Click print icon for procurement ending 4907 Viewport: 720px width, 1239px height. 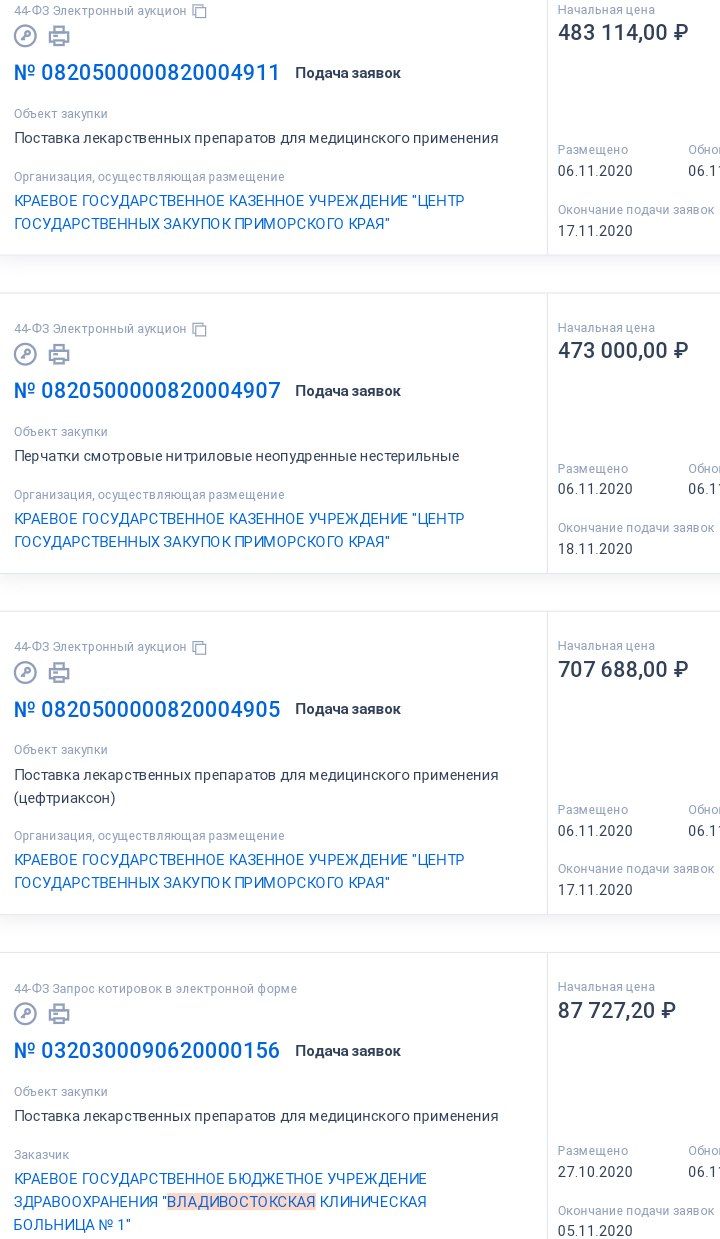coord(59,354)
